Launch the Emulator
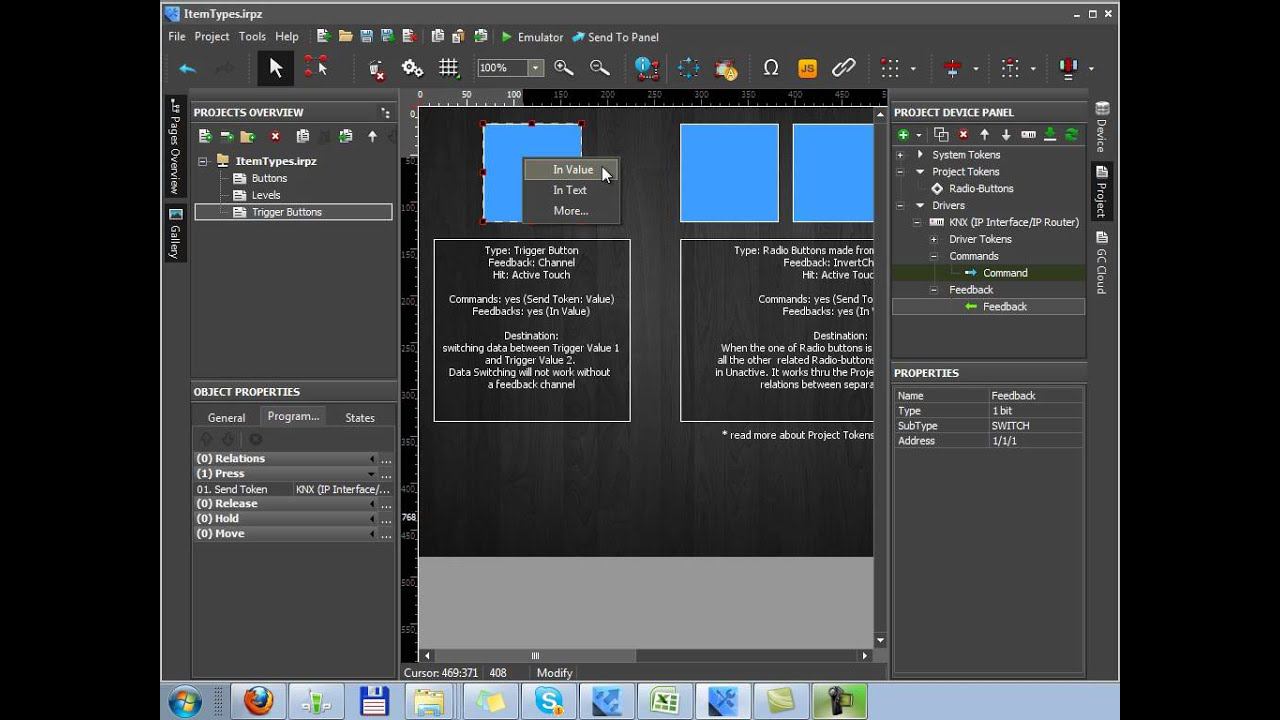The width and height of the screenshot is (1280, 720). coord(532,37)
